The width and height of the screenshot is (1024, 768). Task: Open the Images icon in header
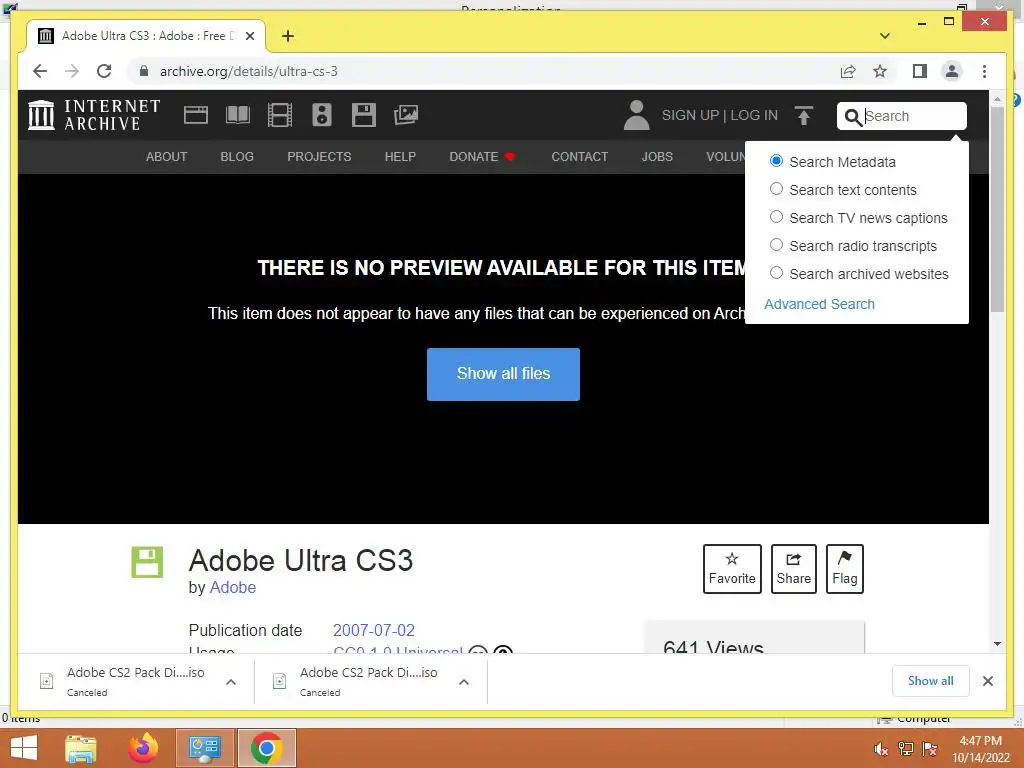pos(406,115)
